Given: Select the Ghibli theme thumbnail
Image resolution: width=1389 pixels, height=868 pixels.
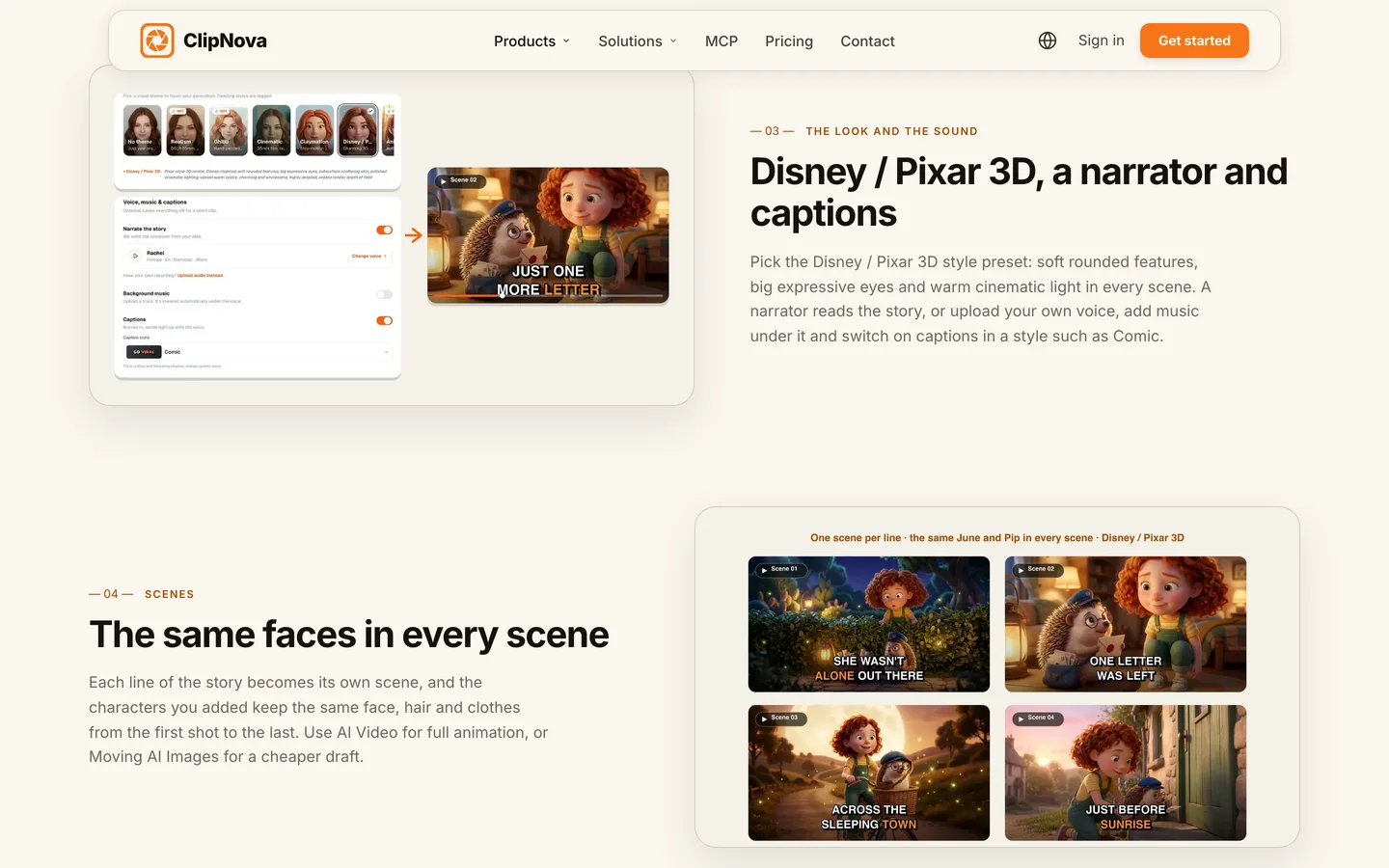Looking at the screenshot, I should tap(229, 130).
